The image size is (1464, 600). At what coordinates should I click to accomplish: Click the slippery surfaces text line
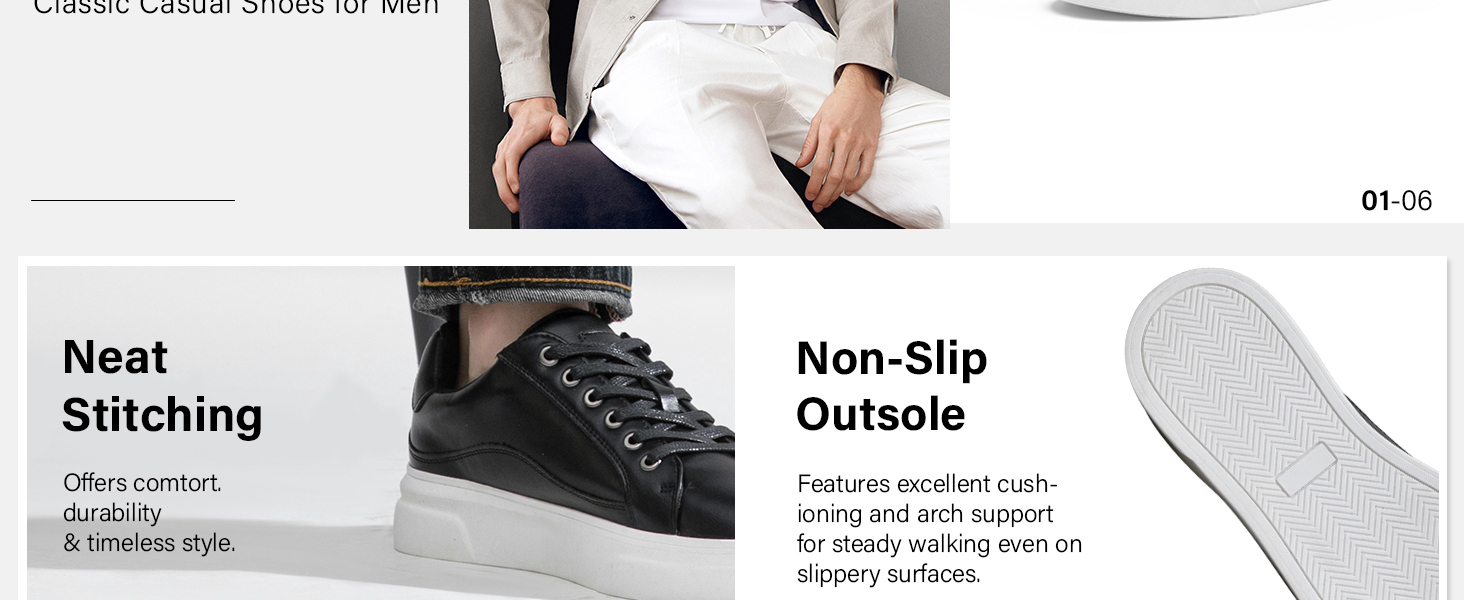(x=888, y=574)
